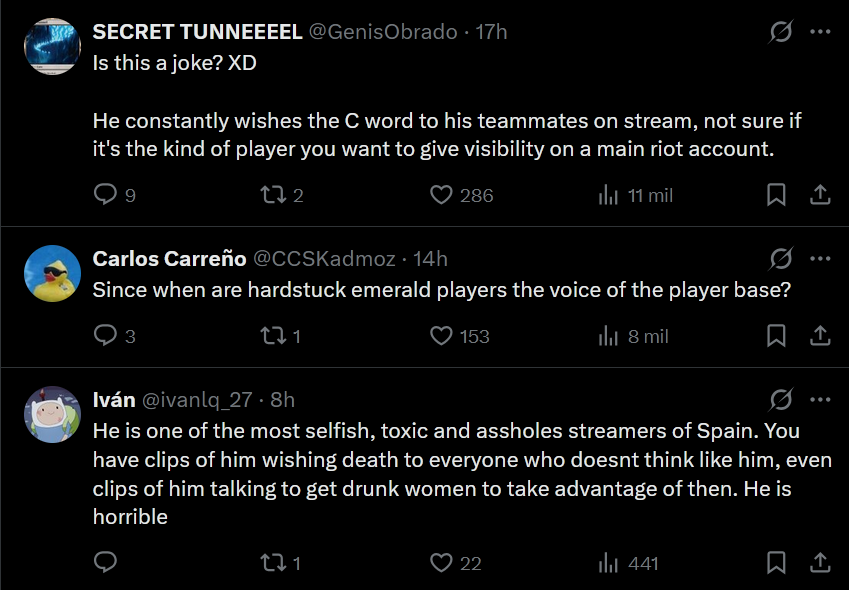849x590 pixels.
Task: Bookmark Carlos Carreño's post
Action: pos(776,336)
